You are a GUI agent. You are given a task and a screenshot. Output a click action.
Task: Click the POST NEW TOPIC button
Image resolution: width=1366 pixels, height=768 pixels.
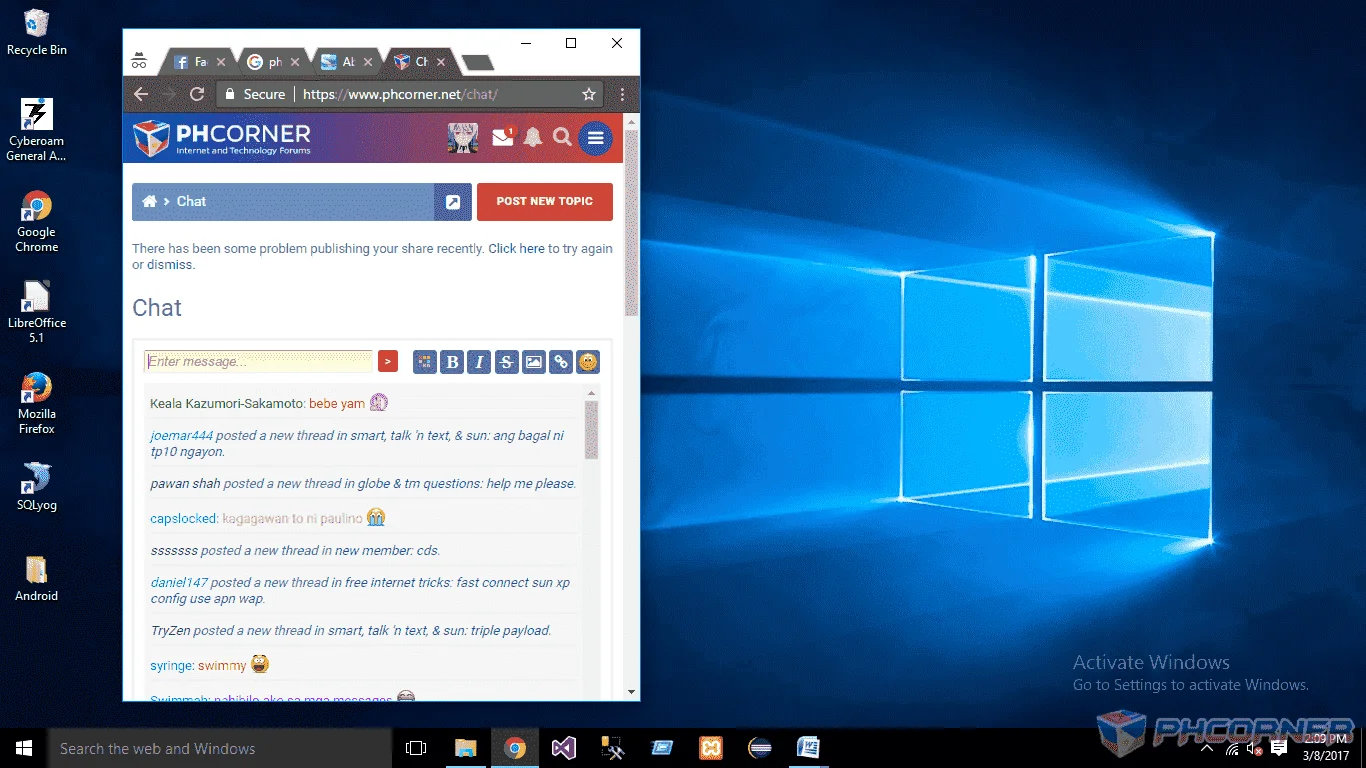point(545,201)
